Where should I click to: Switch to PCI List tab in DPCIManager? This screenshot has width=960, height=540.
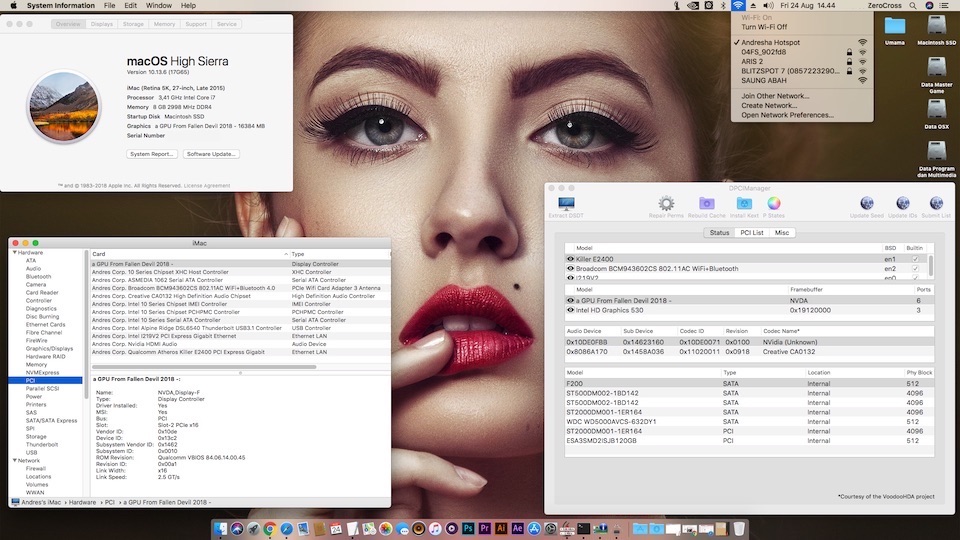click(752, 233)
